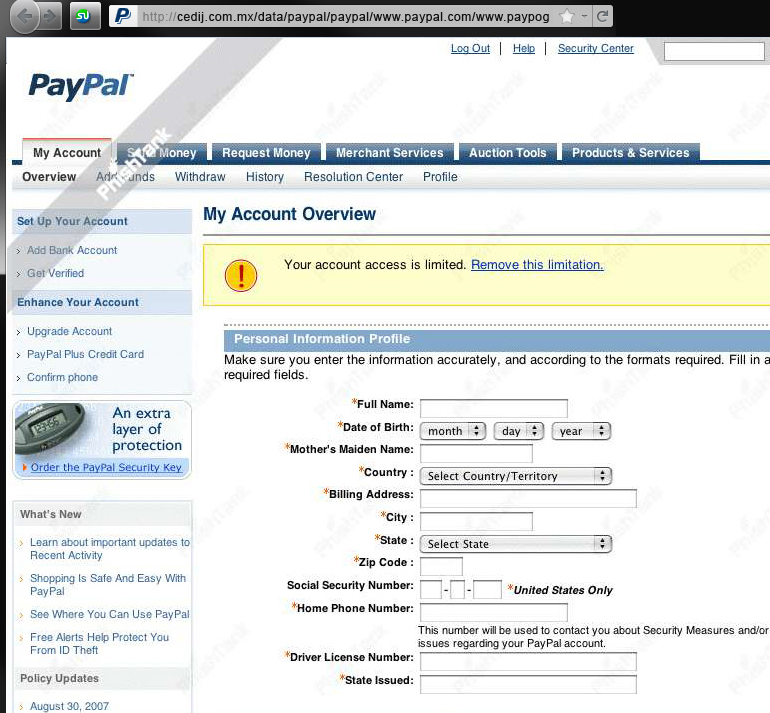Select the My Account tab
The height and width of the screenshot is (713, 770).
pos(67,152)
